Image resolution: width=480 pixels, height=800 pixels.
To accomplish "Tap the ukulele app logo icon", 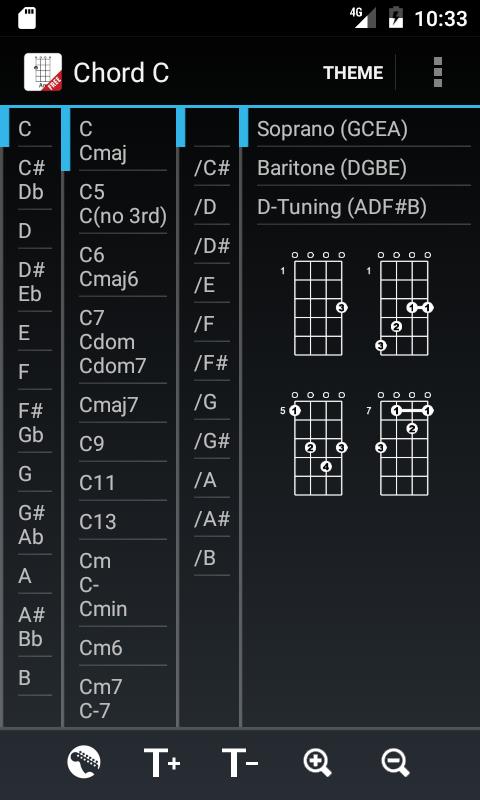I will click(43, 72).
